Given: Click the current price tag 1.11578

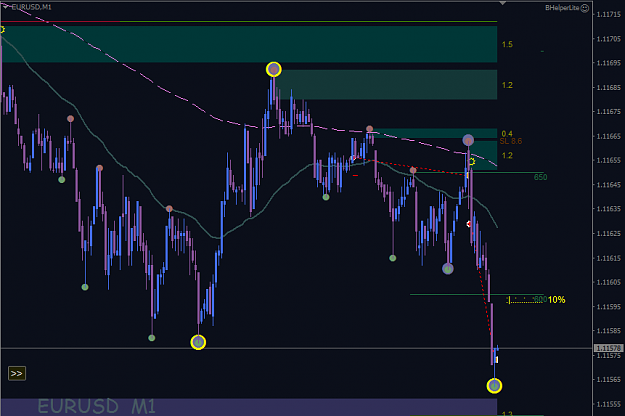Looking at the screenshot, I should pyautogui.click(x=608, y=348).
